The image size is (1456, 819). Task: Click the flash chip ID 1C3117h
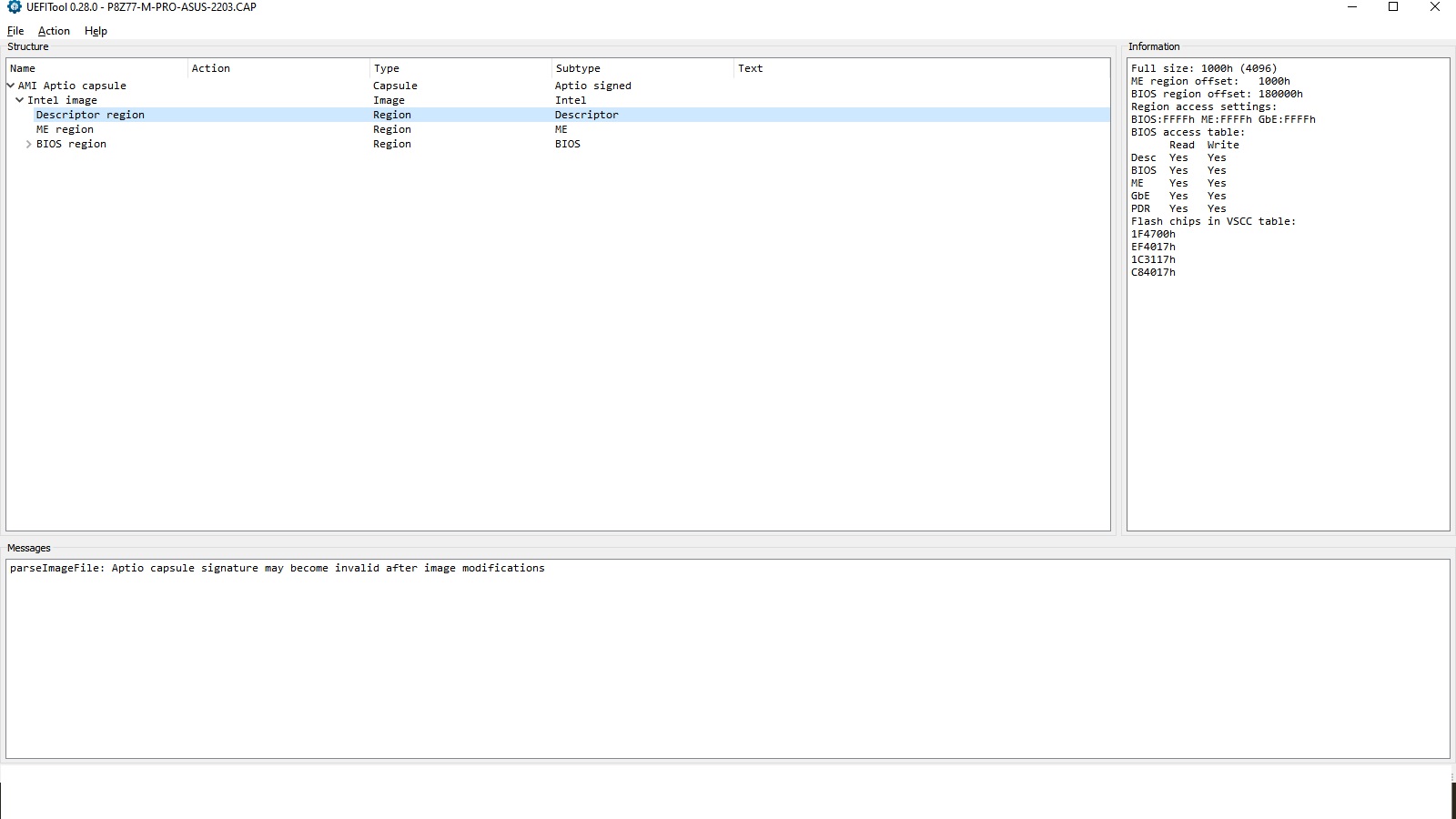[1153, 259]
